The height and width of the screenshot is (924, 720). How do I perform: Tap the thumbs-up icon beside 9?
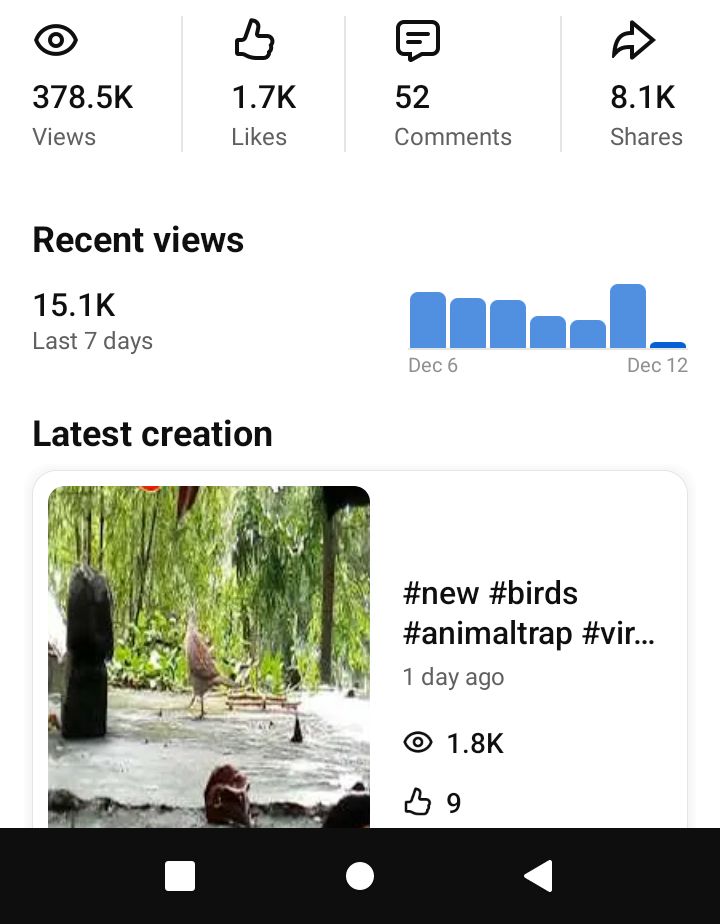tap(417, 802)
